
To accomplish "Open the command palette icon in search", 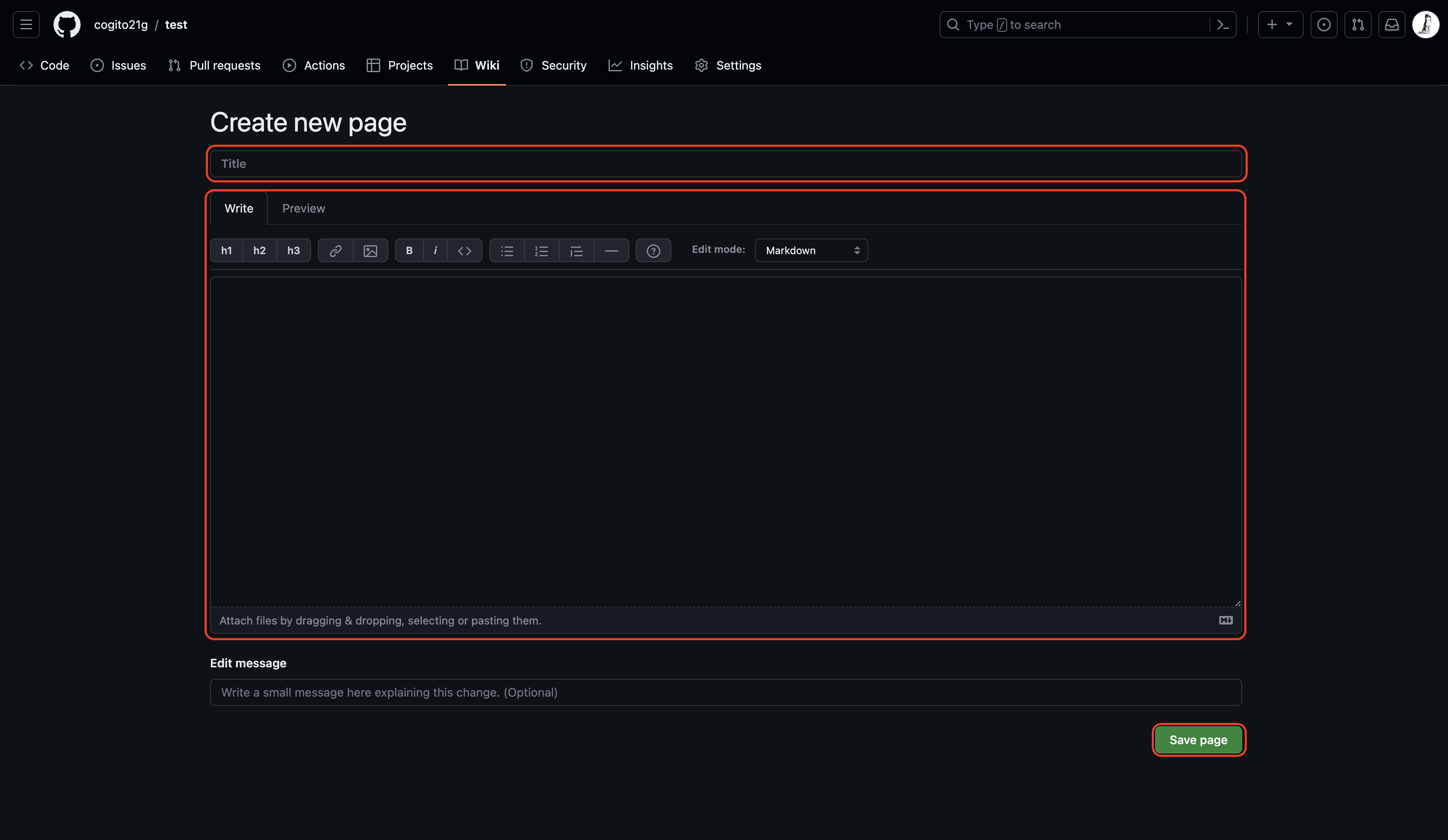I will click(x=1223, y=25).
